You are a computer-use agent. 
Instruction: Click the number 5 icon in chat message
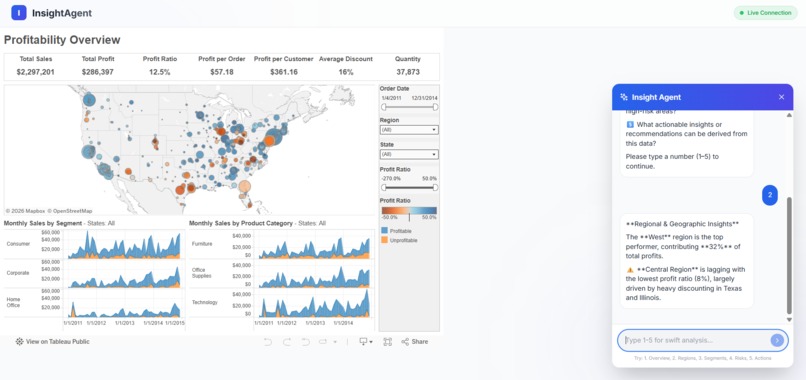click(630, 124)
